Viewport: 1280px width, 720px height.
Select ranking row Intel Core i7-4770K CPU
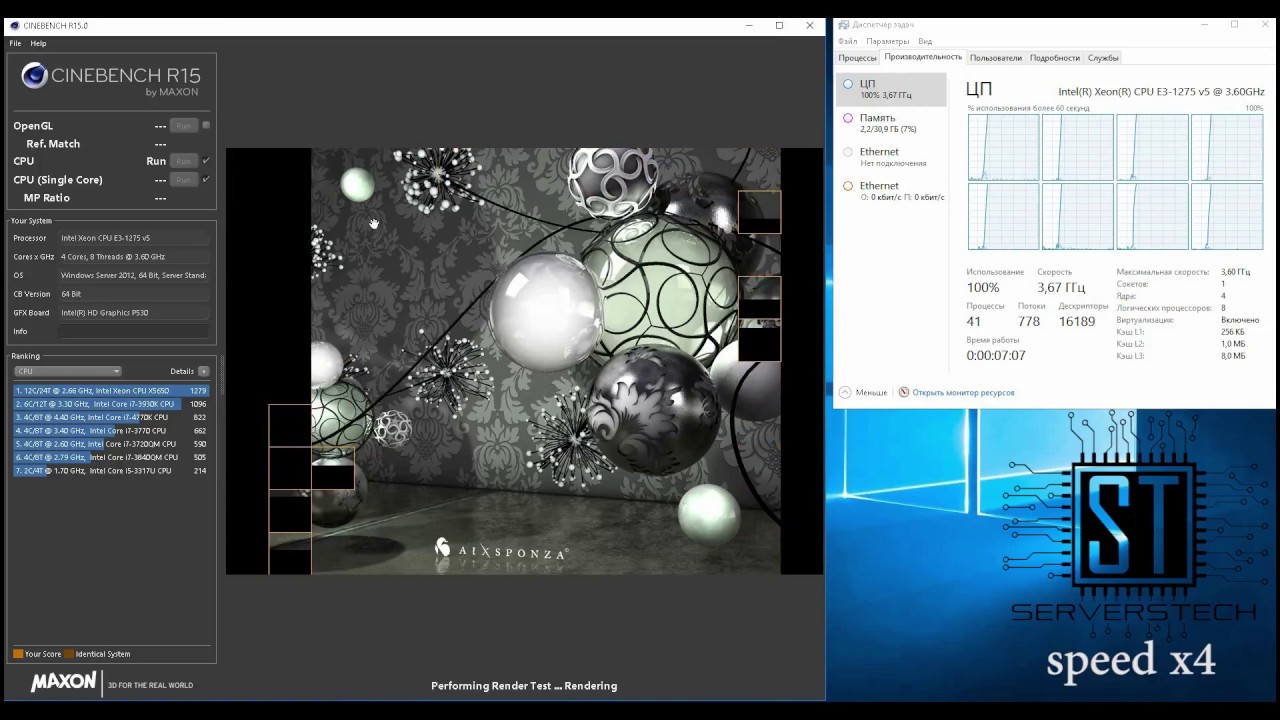(x=111, y=417)
